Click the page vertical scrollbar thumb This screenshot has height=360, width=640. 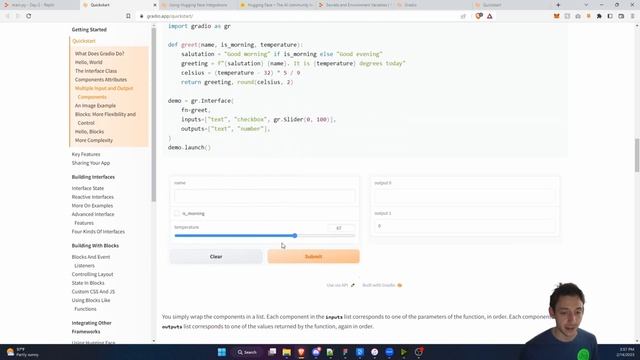(x=637, y=155)
